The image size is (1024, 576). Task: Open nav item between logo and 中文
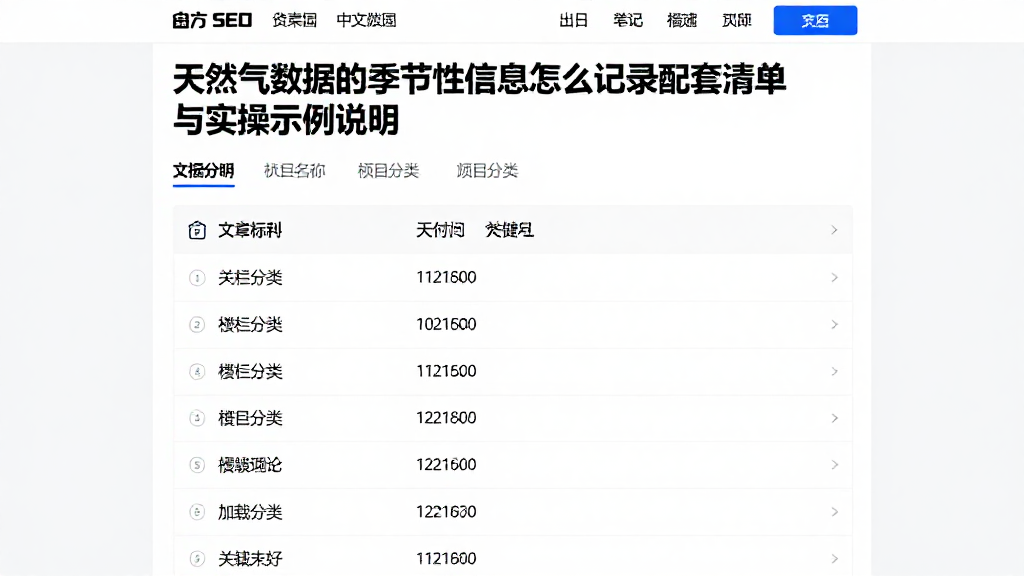pos(295,20)
